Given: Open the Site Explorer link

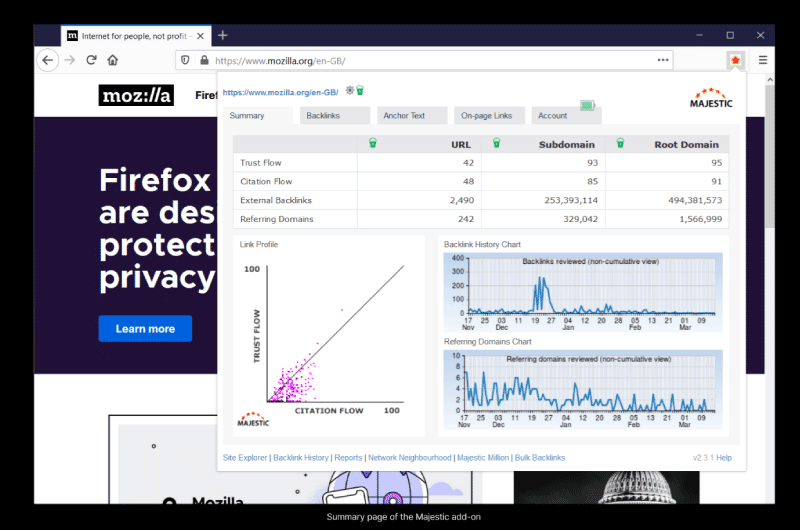Looking at the screenshot, I should pos(245,458).
